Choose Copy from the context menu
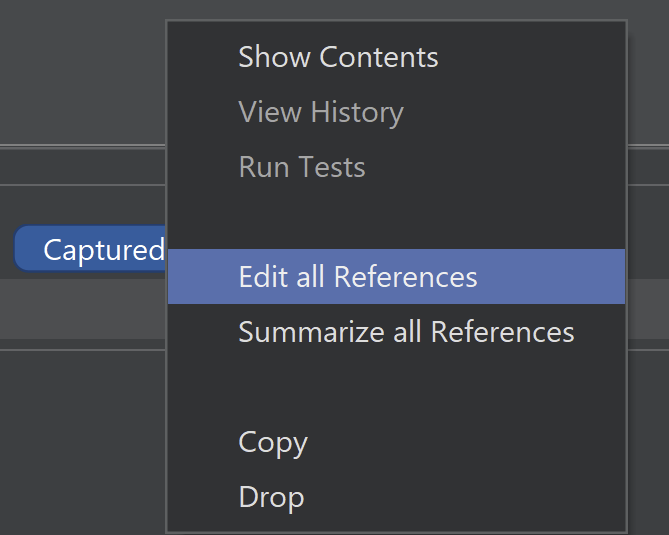 (272, 442)
